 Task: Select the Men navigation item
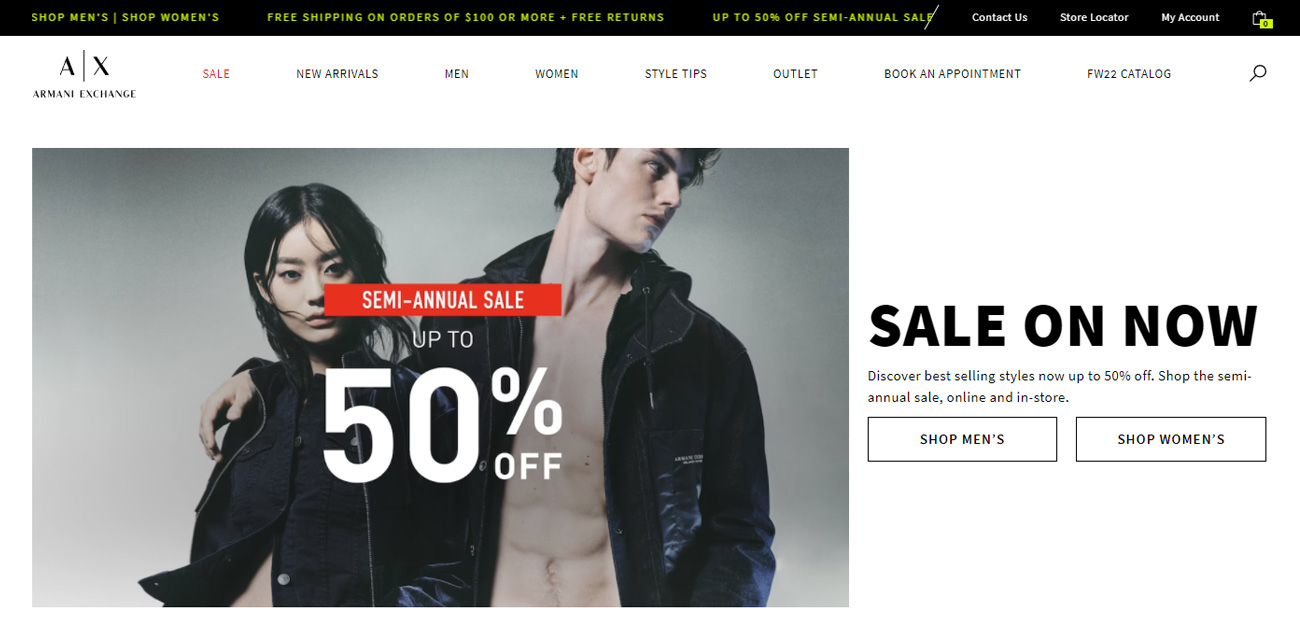tap(457, 74)
